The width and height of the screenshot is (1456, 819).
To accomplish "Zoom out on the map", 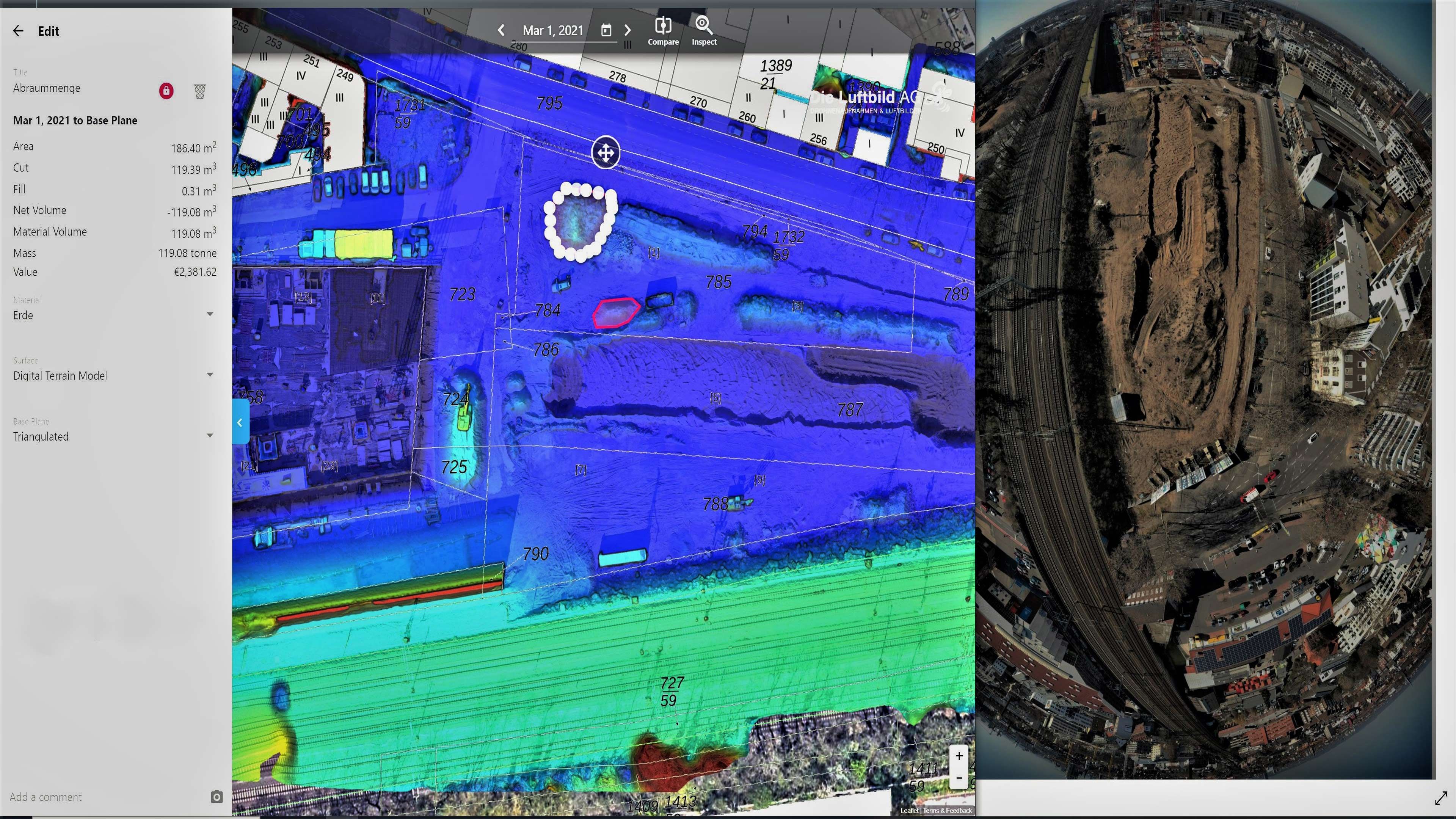I will (x=959, y=778).
